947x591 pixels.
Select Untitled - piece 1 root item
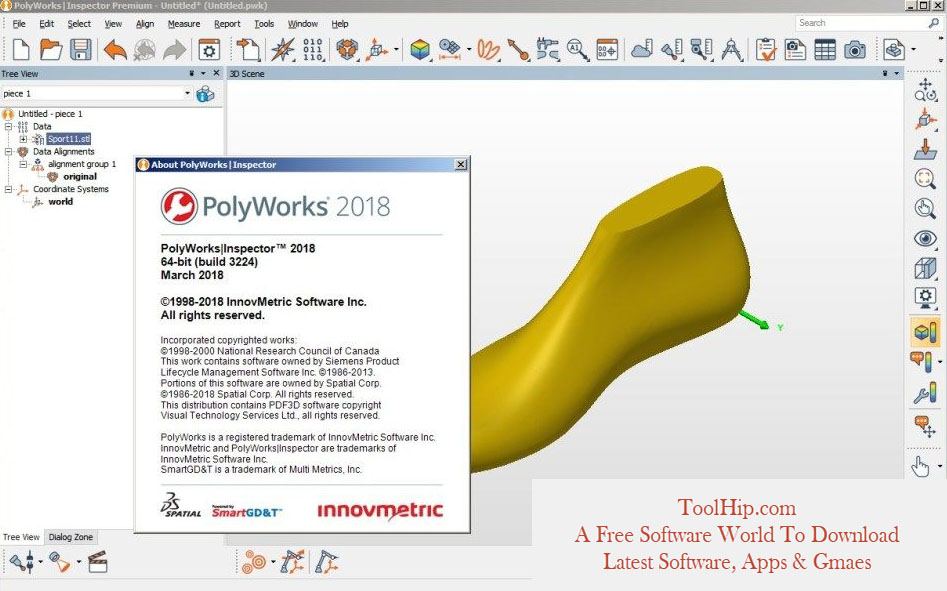[50, 113]
